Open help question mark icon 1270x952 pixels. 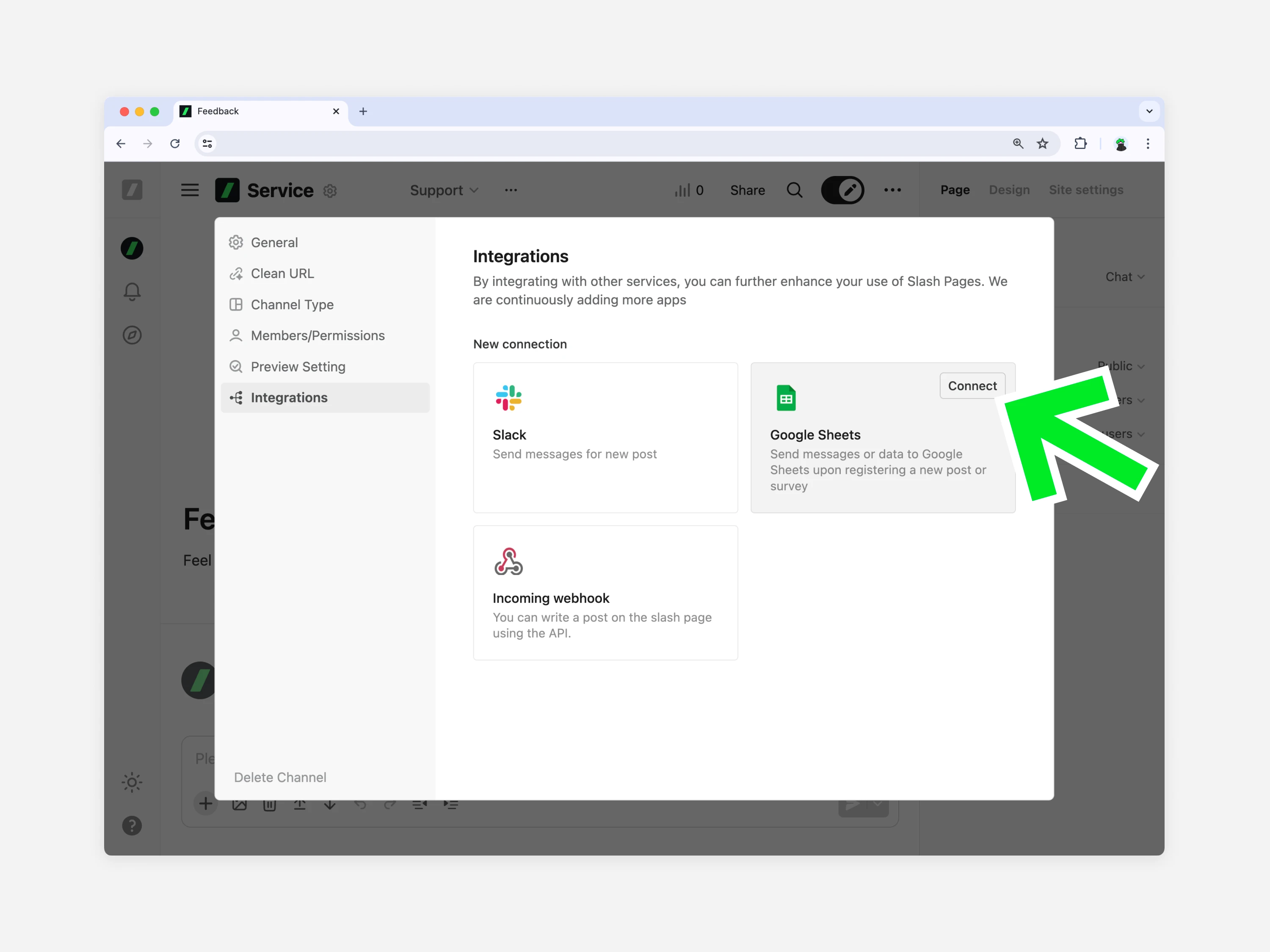click(132, 825)
